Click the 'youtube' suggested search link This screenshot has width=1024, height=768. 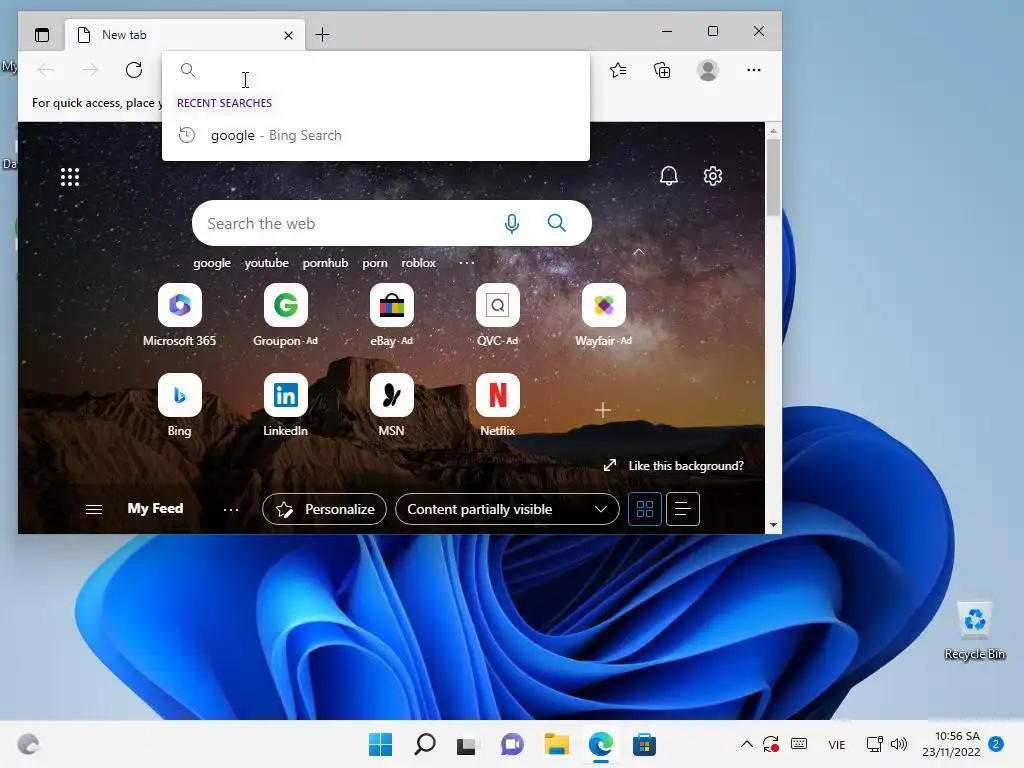tap(266, 263)
